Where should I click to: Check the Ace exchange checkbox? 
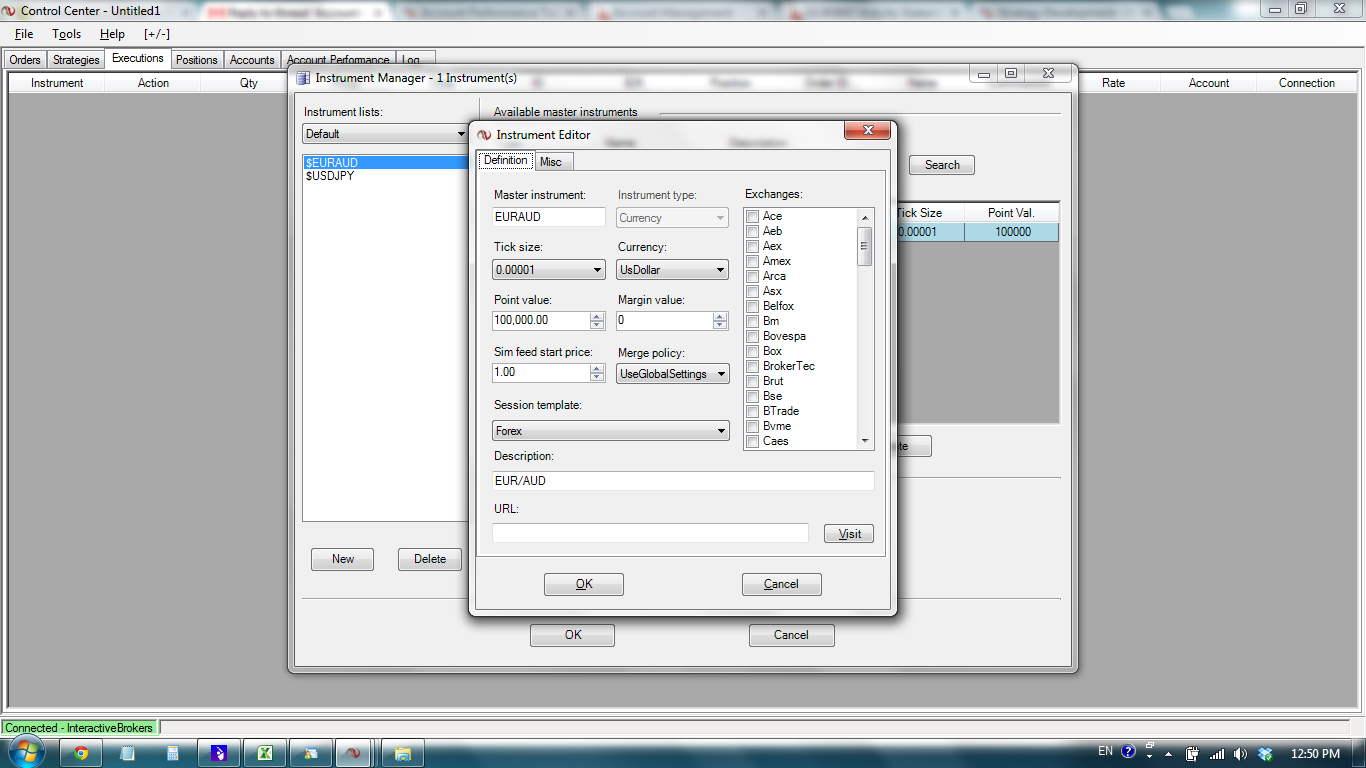tap(752, 216)
